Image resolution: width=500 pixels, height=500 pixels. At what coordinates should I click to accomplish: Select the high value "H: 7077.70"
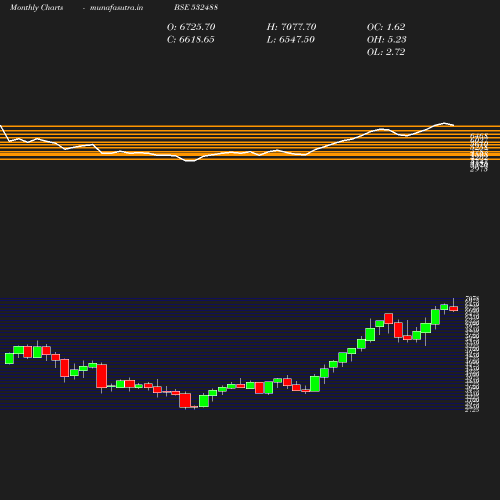coord(291,27)
